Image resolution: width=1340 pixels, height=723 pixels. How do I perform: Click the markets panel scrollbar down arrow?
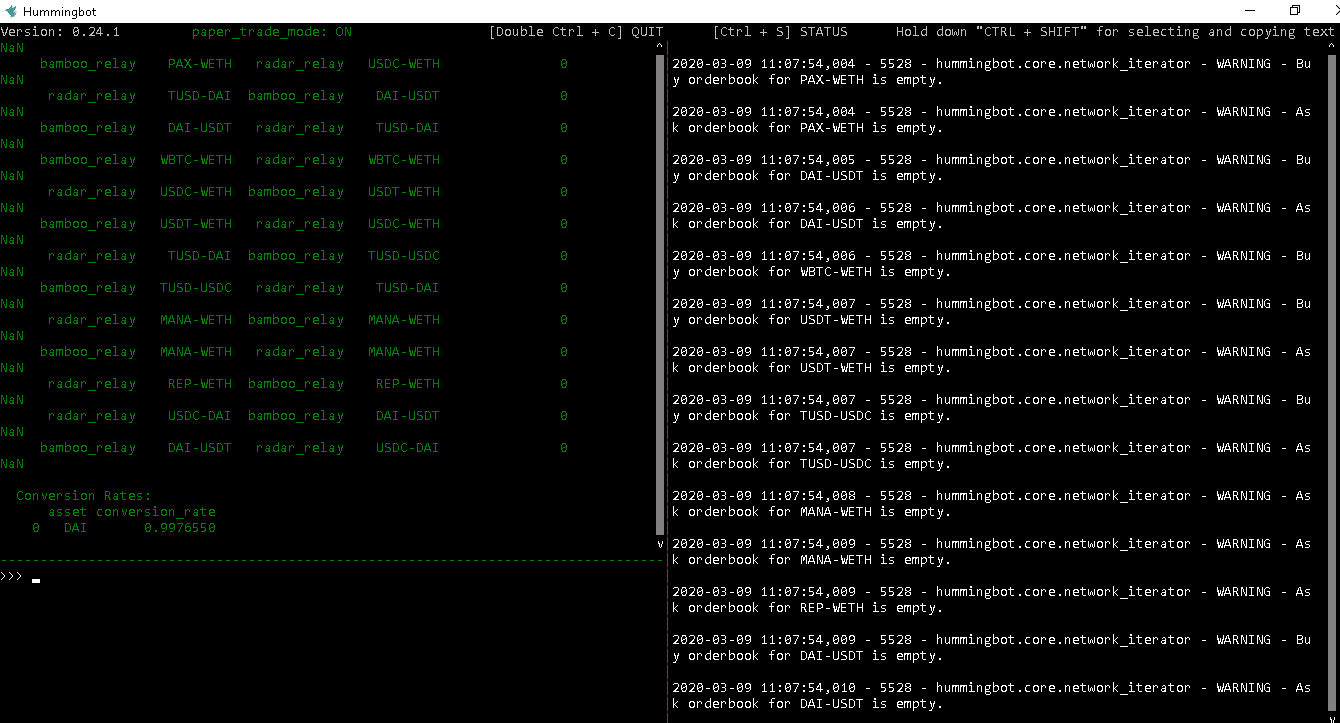pyautogui.click(x=659, y=544)
